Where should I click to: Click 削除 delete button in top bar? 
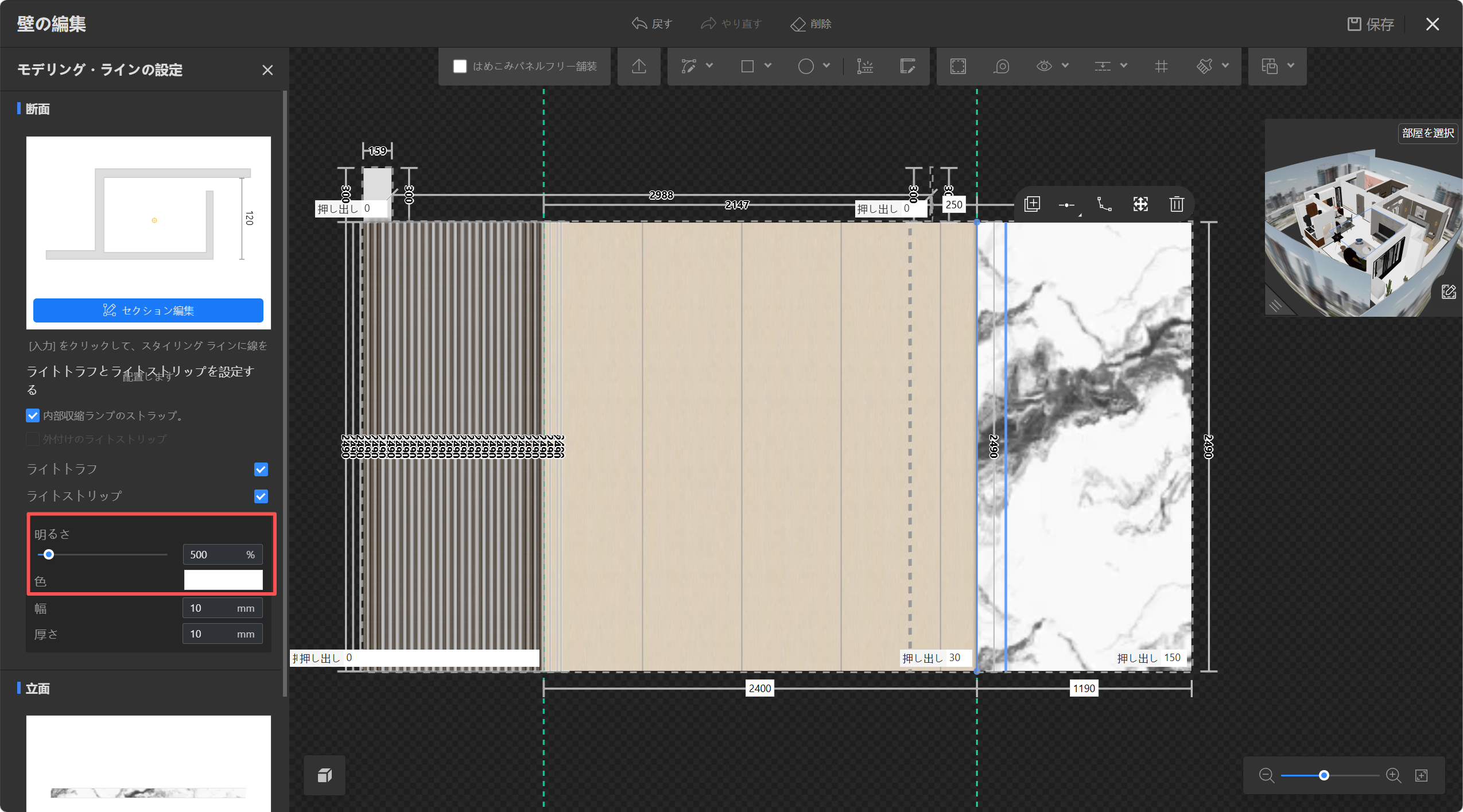(x=811, y=24)
